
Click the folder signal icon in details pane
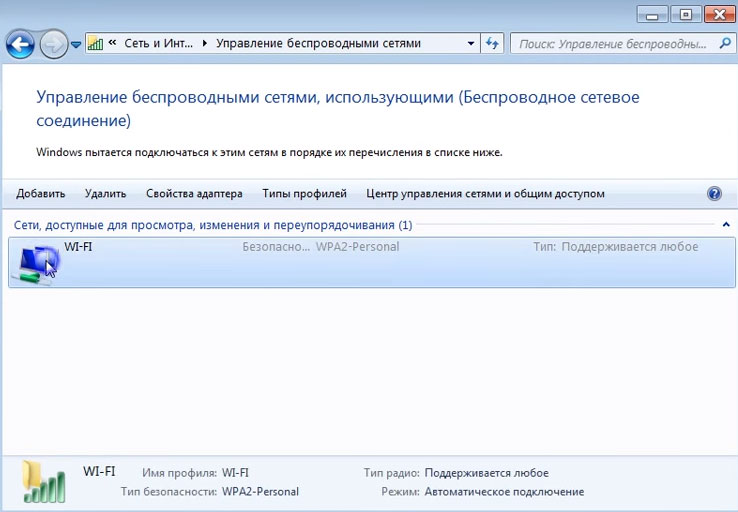pos(44,482)
